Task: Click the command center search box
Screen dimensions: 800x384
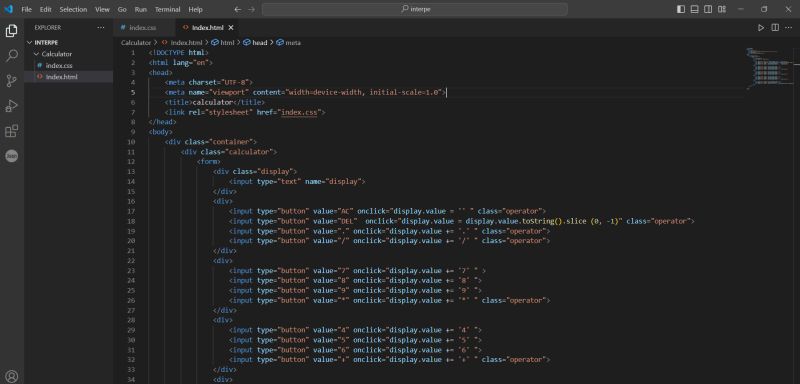Action: click(x=414, y=9)
